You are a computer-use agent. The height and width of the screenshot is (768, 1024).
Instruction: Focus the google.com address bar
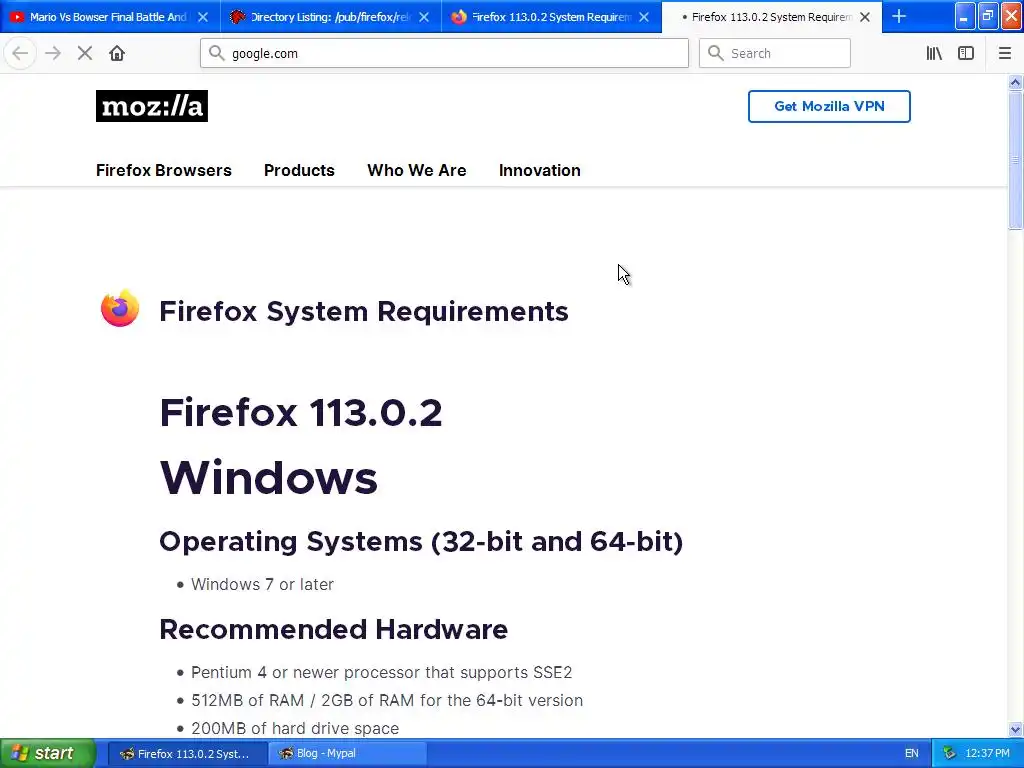coord(444,53)
